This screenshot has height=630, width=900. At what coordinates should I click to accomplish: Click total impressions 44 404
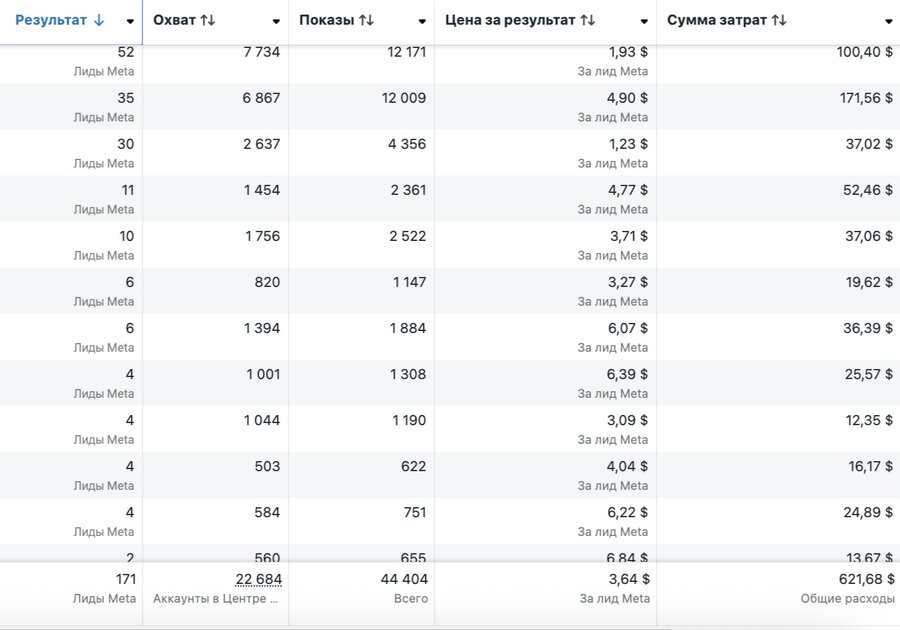(x=405, y=580)
